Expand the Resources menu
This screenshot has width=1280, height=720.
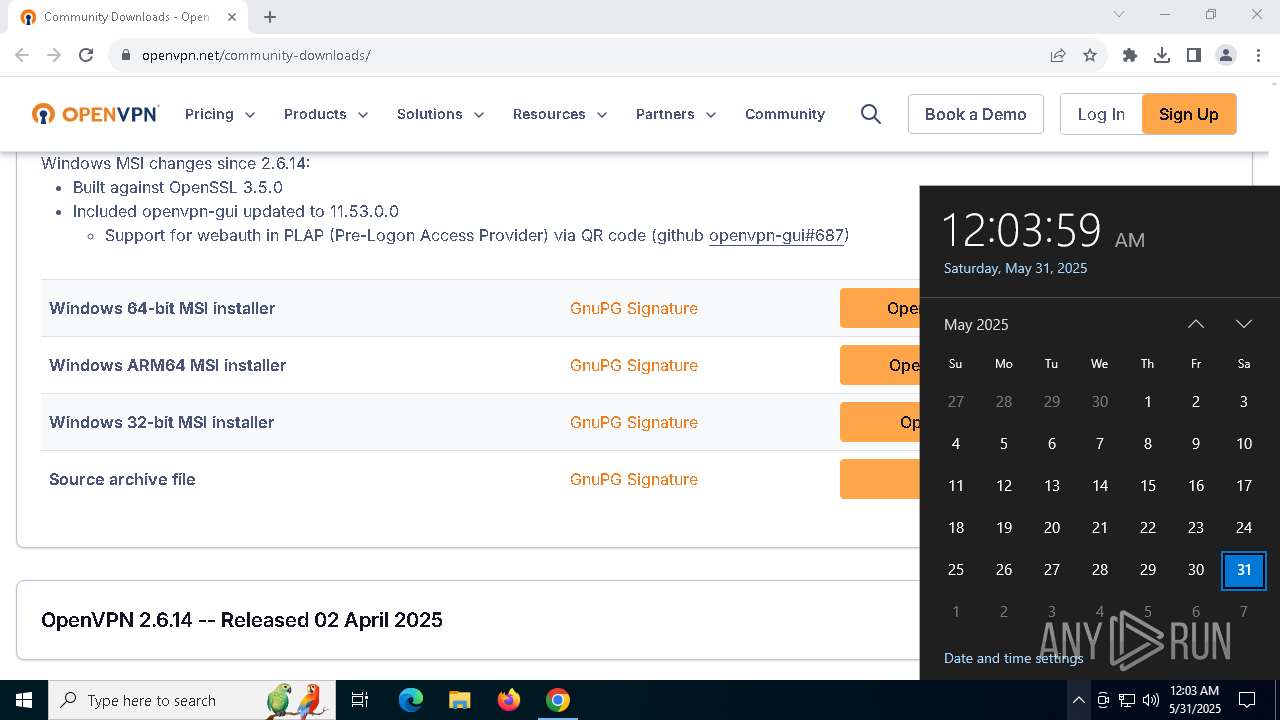[560, 114]
